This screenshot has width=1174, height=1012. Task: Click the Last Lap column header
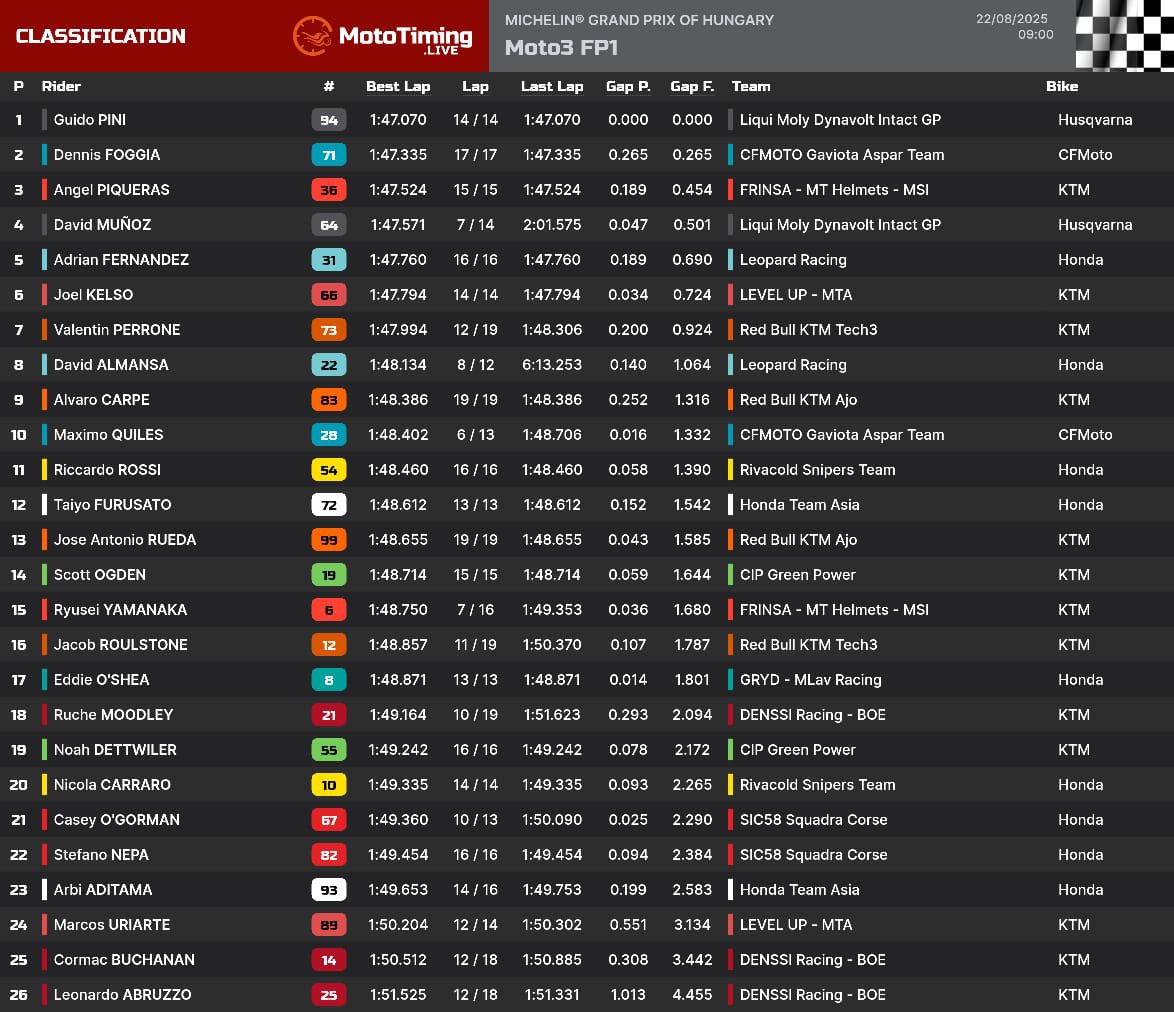click(552, 86)
